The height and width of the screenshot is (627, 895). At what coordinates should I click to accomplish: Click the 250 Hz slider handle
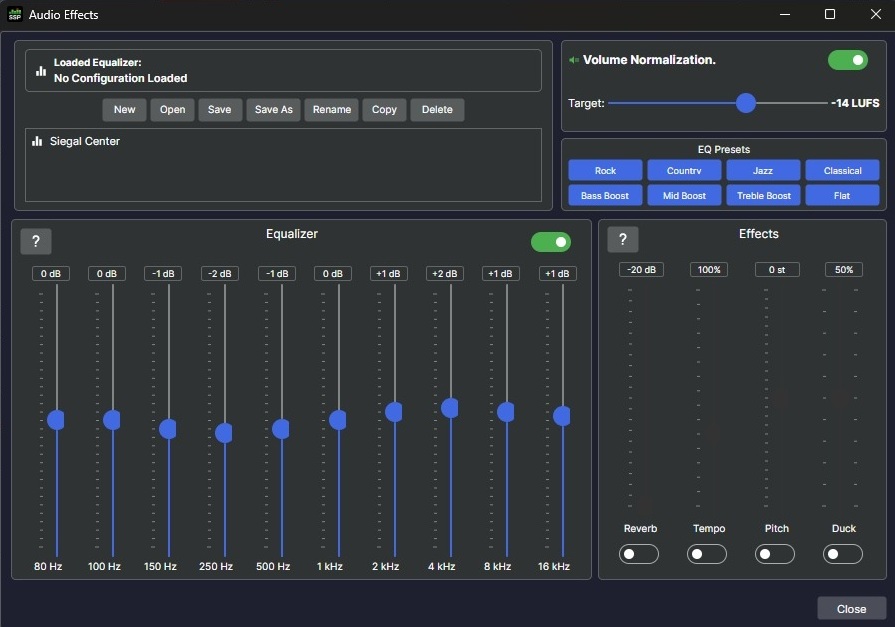pyautogui.click(x=224, y=433)
